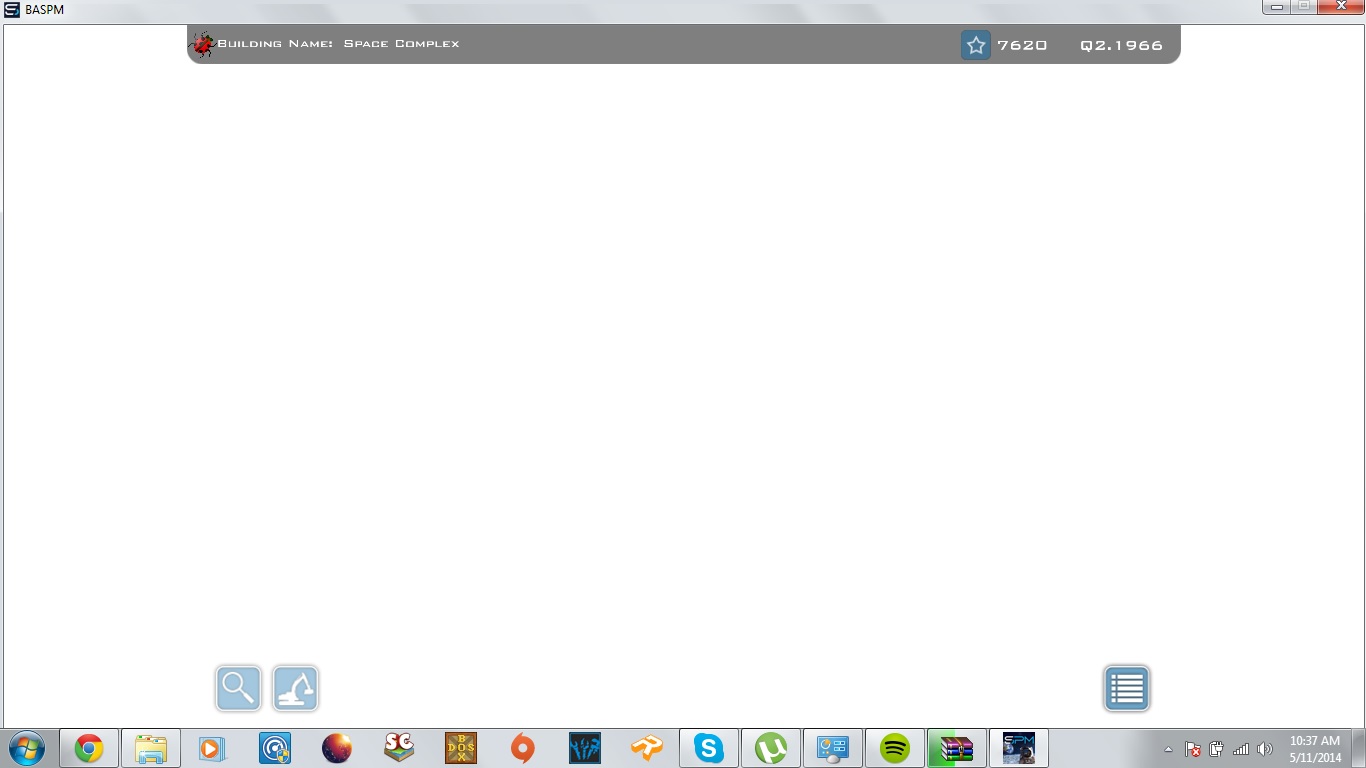Open the volume slider
Image resolution: width=1366 pixels, height=768 pixels.
1265,748
